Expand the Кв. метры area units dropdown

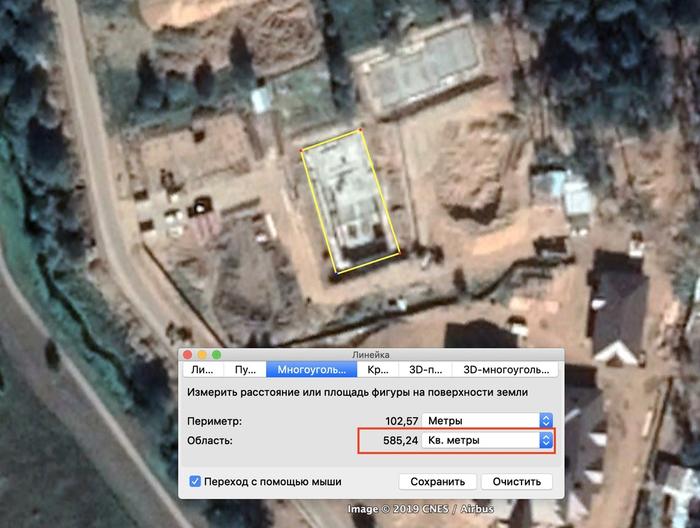[487, 440]
